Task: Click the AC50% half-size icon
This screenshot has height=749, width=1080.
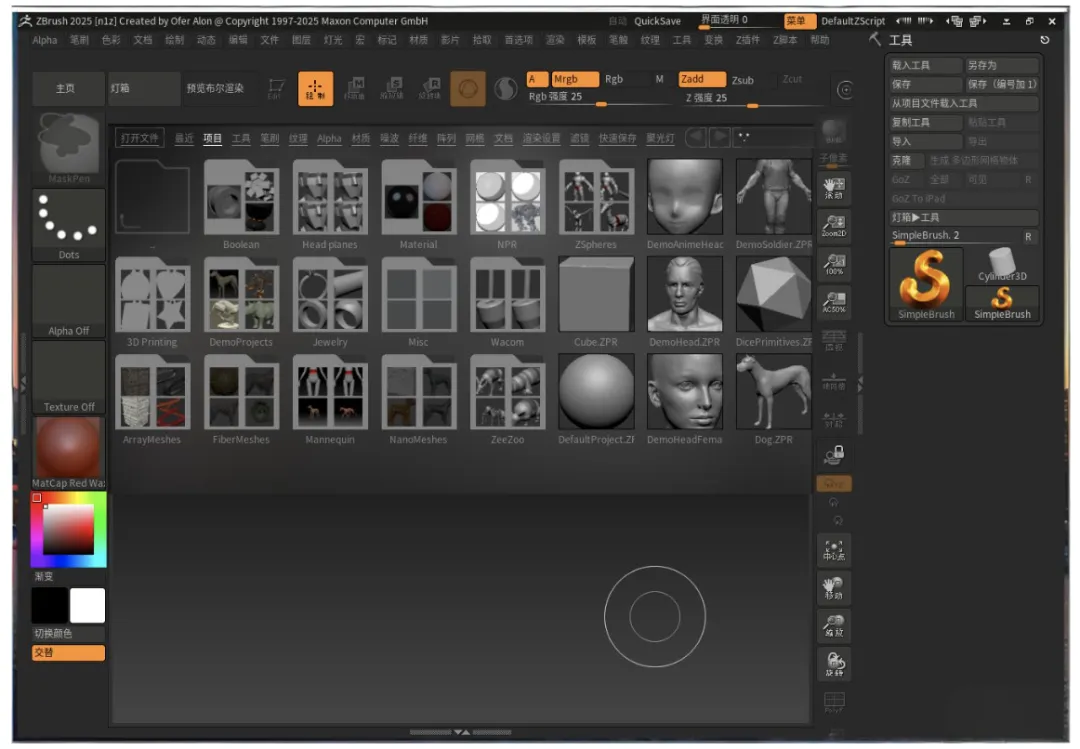Action: (x=833, y=302)
